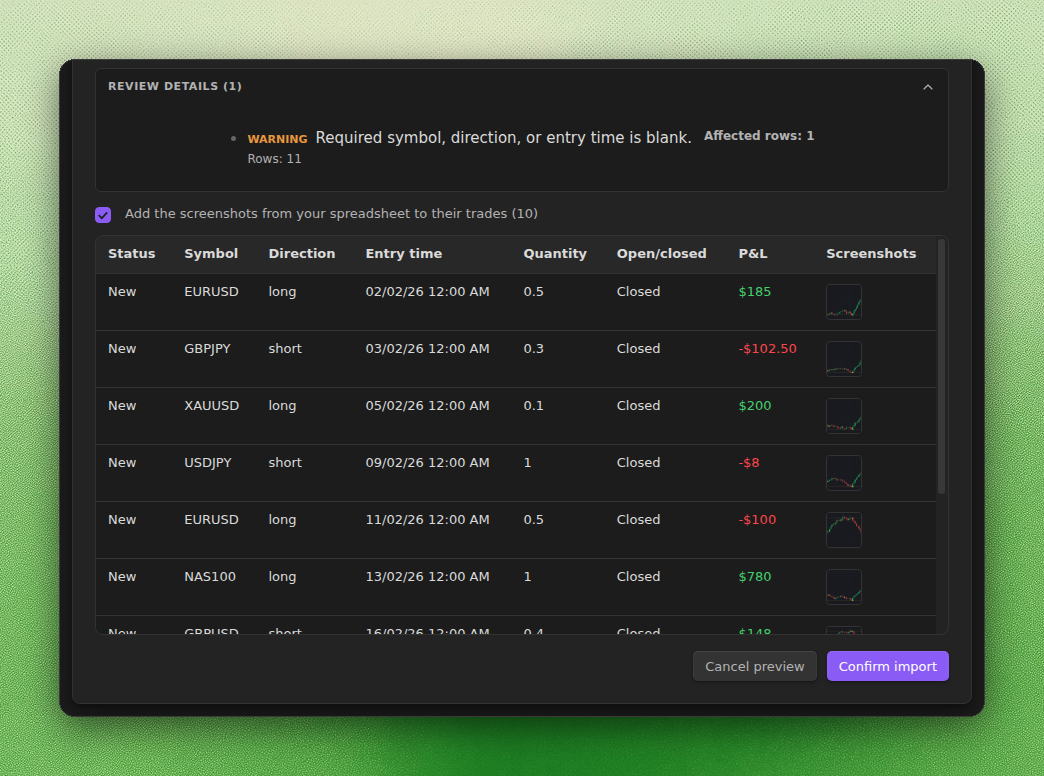Click the -$102.50 P&L value
The width and height of the screenshot is (1044, 776).
pos(767,348)
